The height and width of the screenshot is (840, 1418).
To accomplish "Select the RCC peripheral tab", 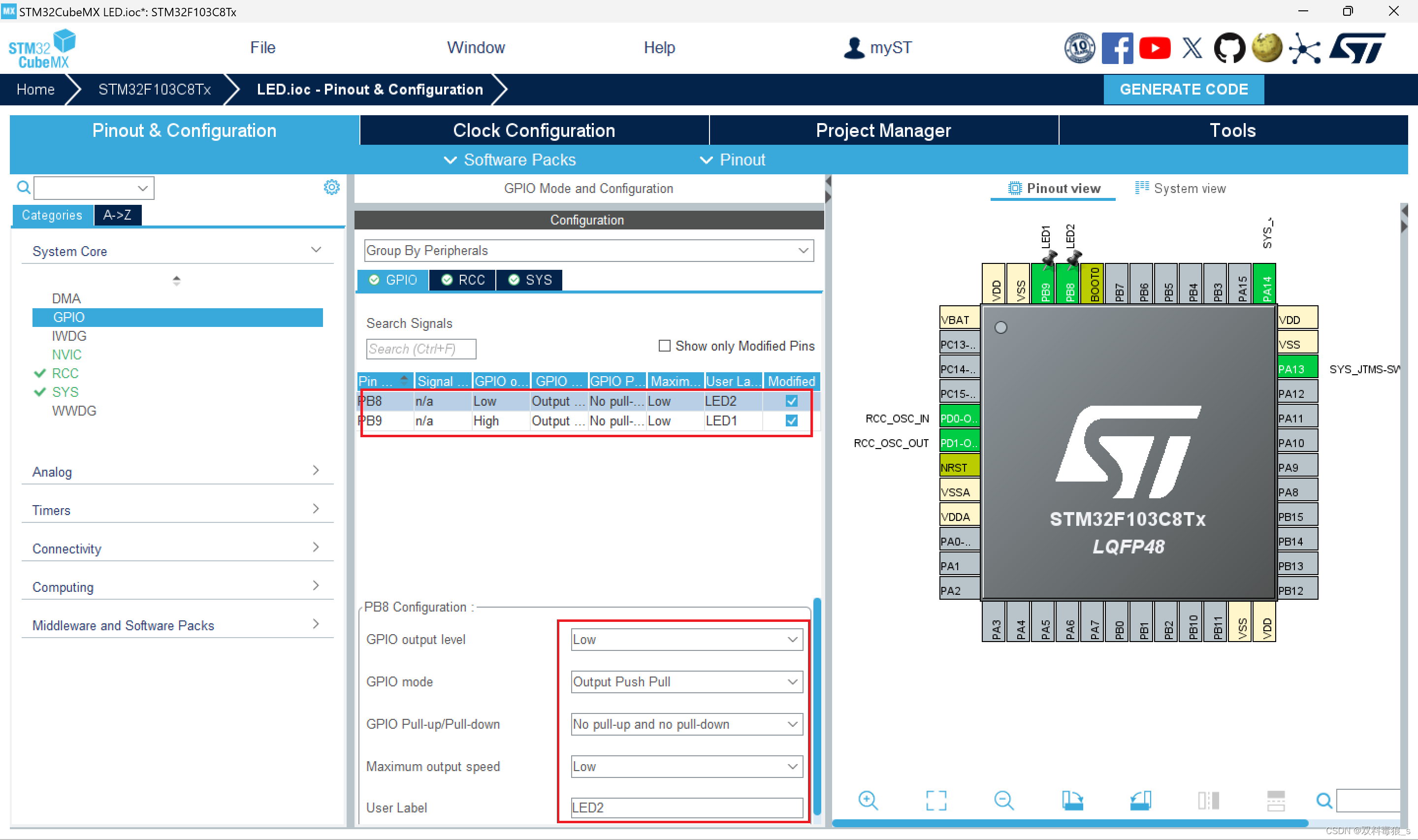I will point(463,280).
